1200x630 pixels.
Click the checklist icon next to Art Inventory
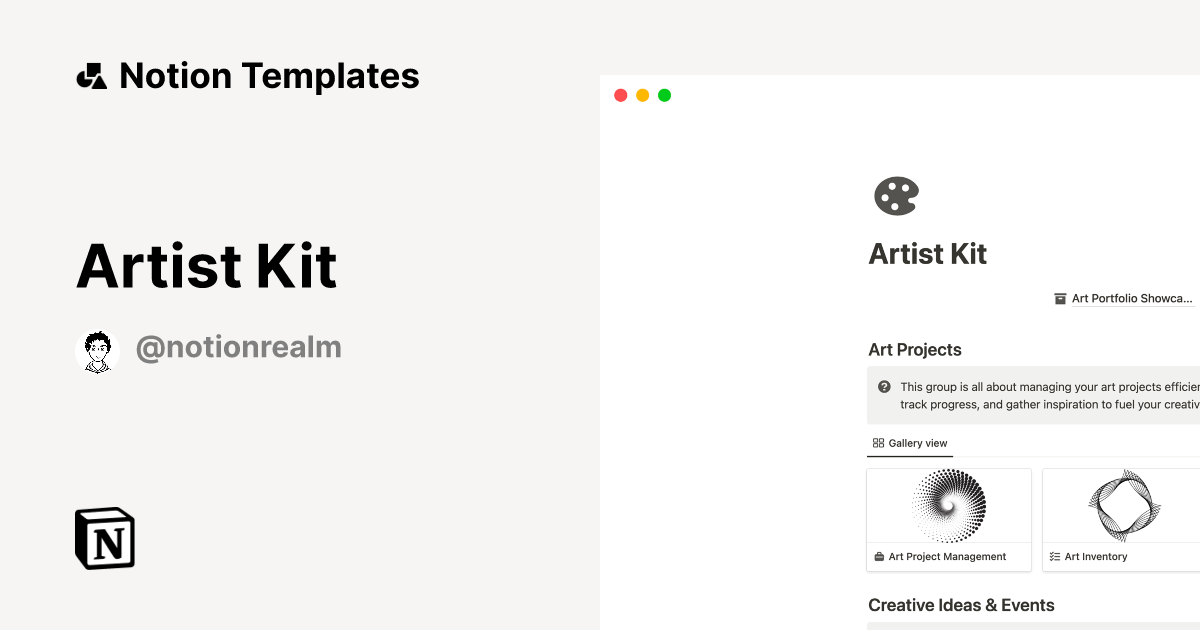point(1053,556)
